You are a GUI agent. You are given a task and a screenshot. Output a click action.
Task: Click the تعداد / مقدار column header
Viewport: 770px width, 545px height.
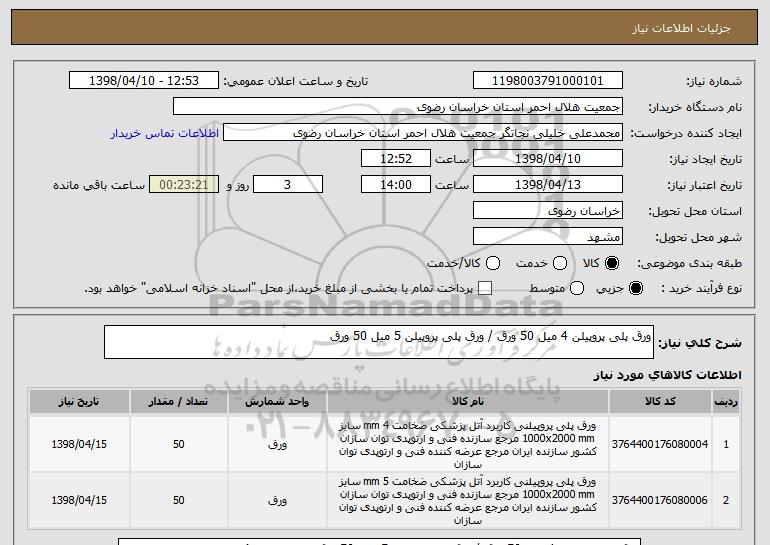[x=178, y=402]
